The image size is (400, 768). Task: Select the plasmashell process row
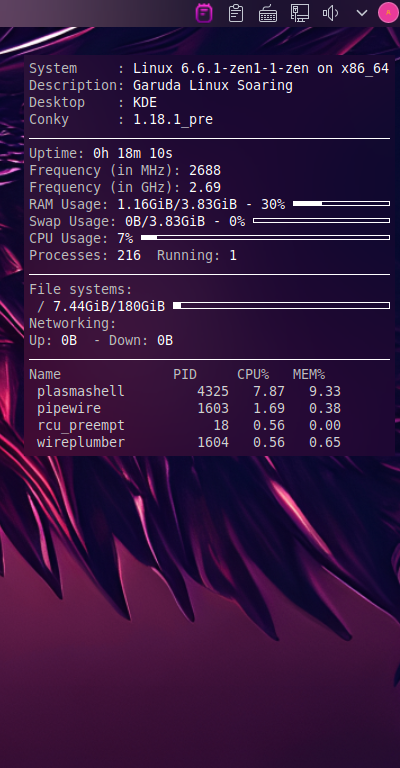188,391
